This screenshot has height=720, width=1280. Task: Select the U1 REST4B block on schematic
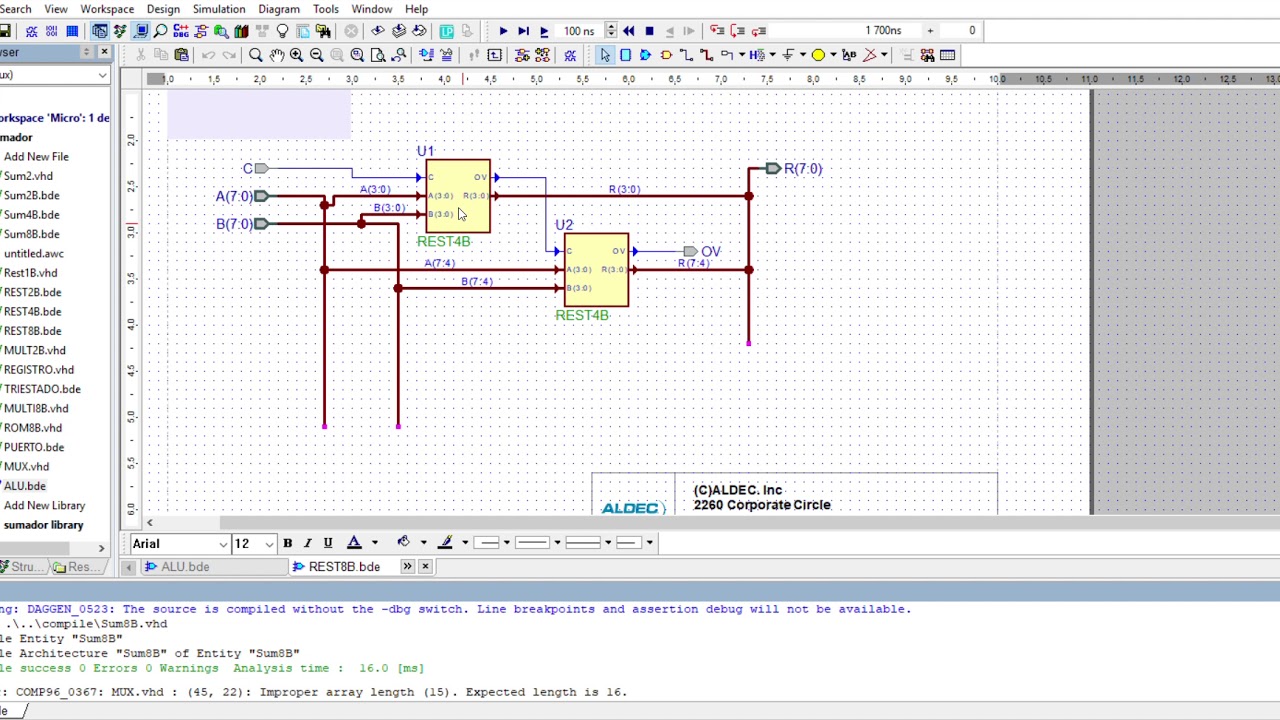(458, 196)
